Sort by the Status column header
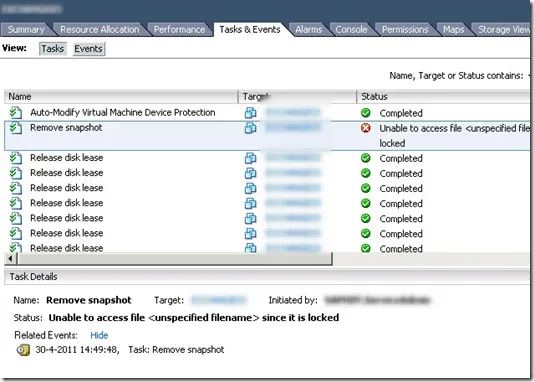The image size is (534, 382). [x=443, y=97]
